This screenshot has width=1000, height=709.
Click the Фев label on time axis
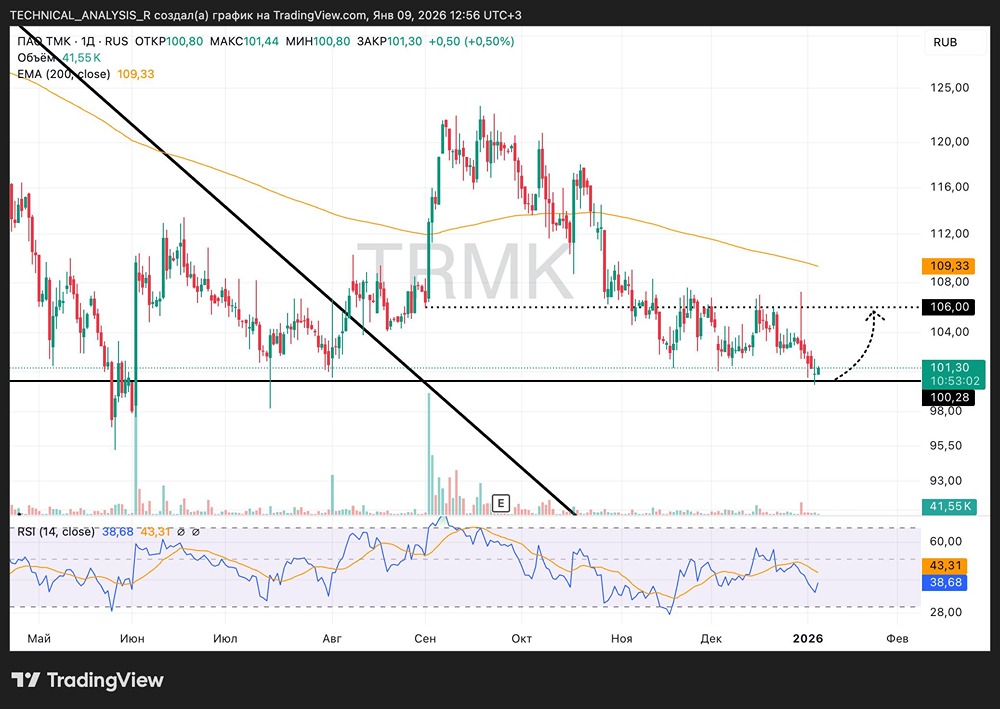pos(897,638)
